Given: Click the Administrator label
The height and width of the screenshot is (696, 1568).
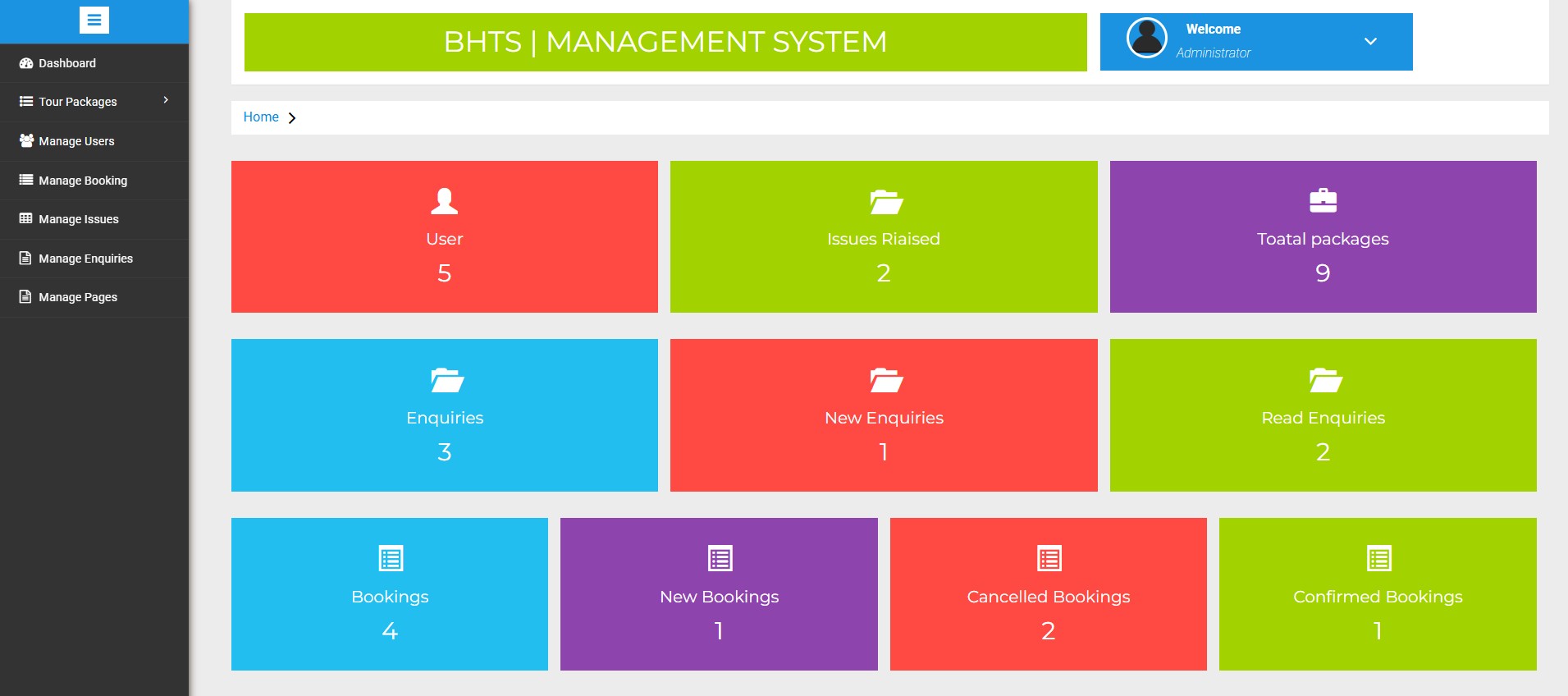Looking at the screenshot, I should point(1213,53).
